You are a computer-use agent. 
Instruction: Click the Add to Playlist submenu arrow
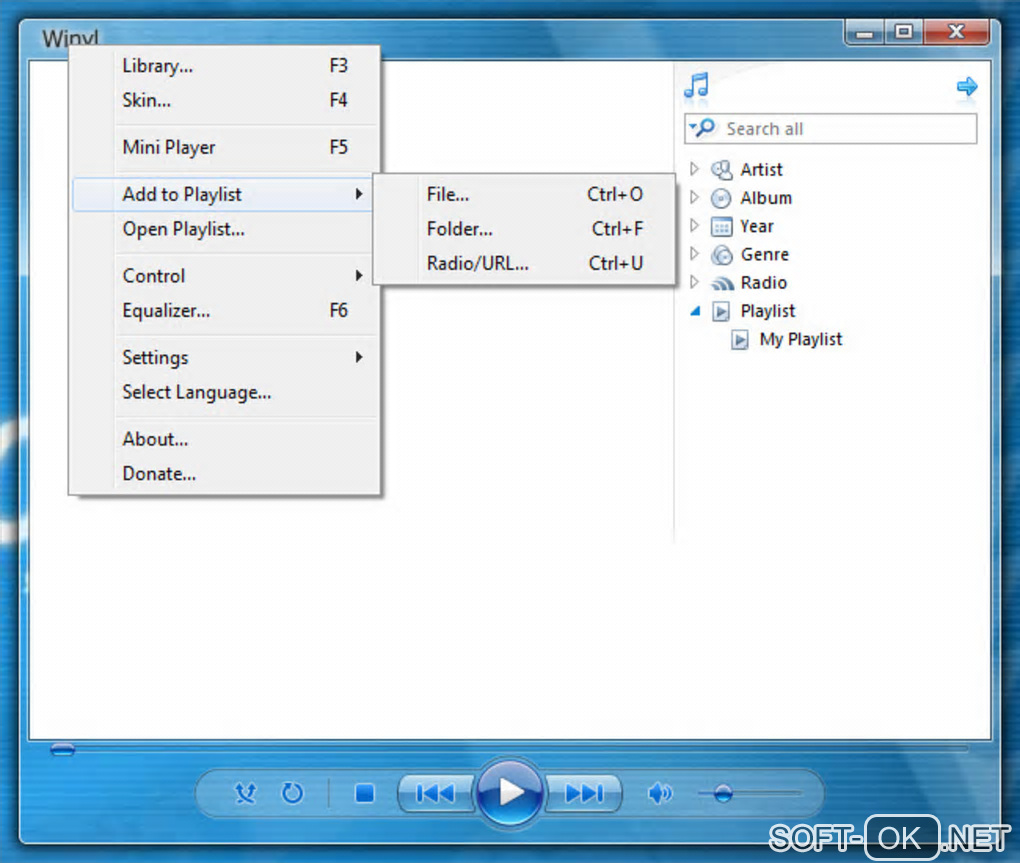[x=358, y=194]
